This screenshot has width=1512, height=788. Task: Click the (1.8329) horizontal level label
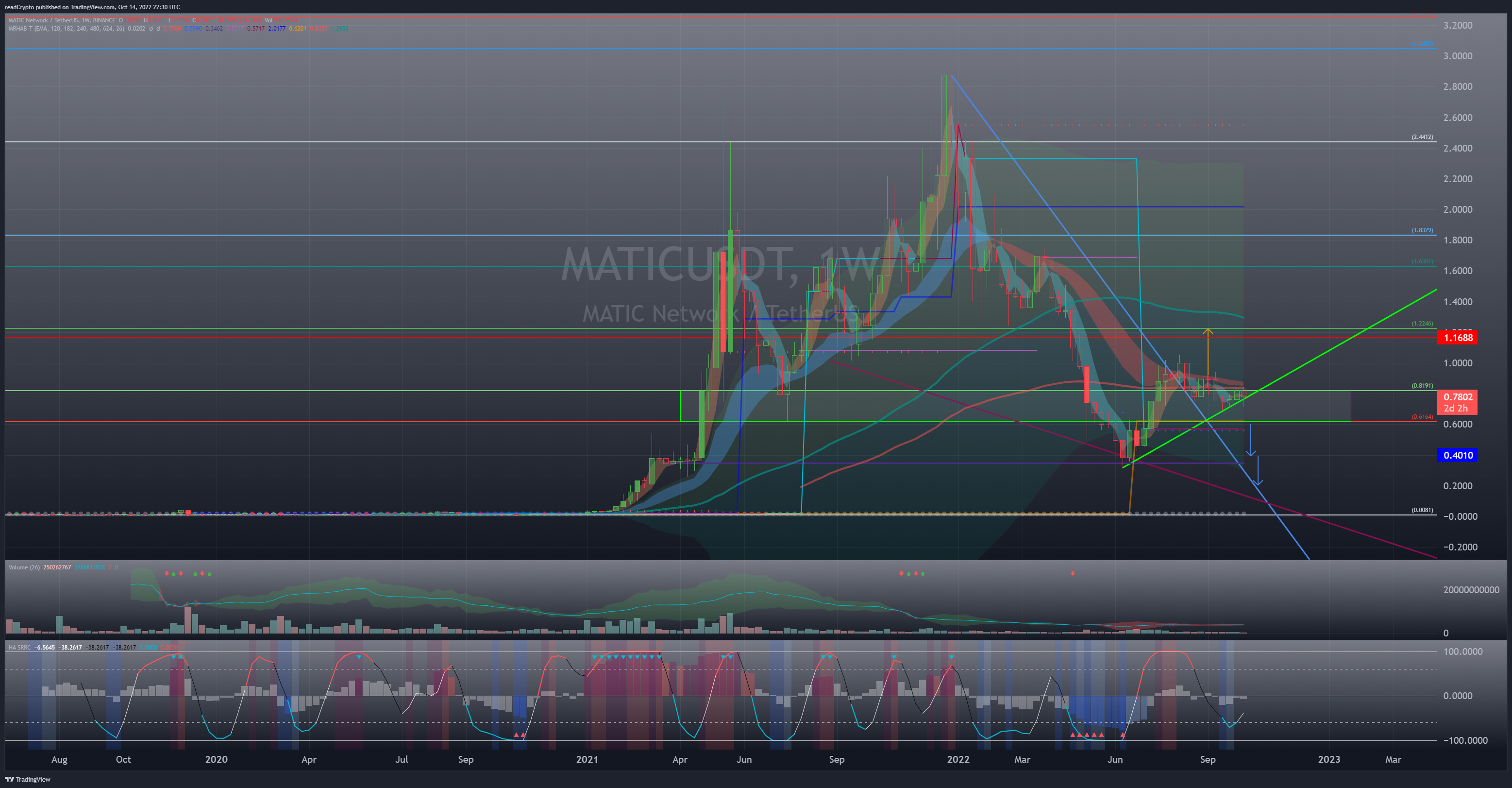point(1422,230)
